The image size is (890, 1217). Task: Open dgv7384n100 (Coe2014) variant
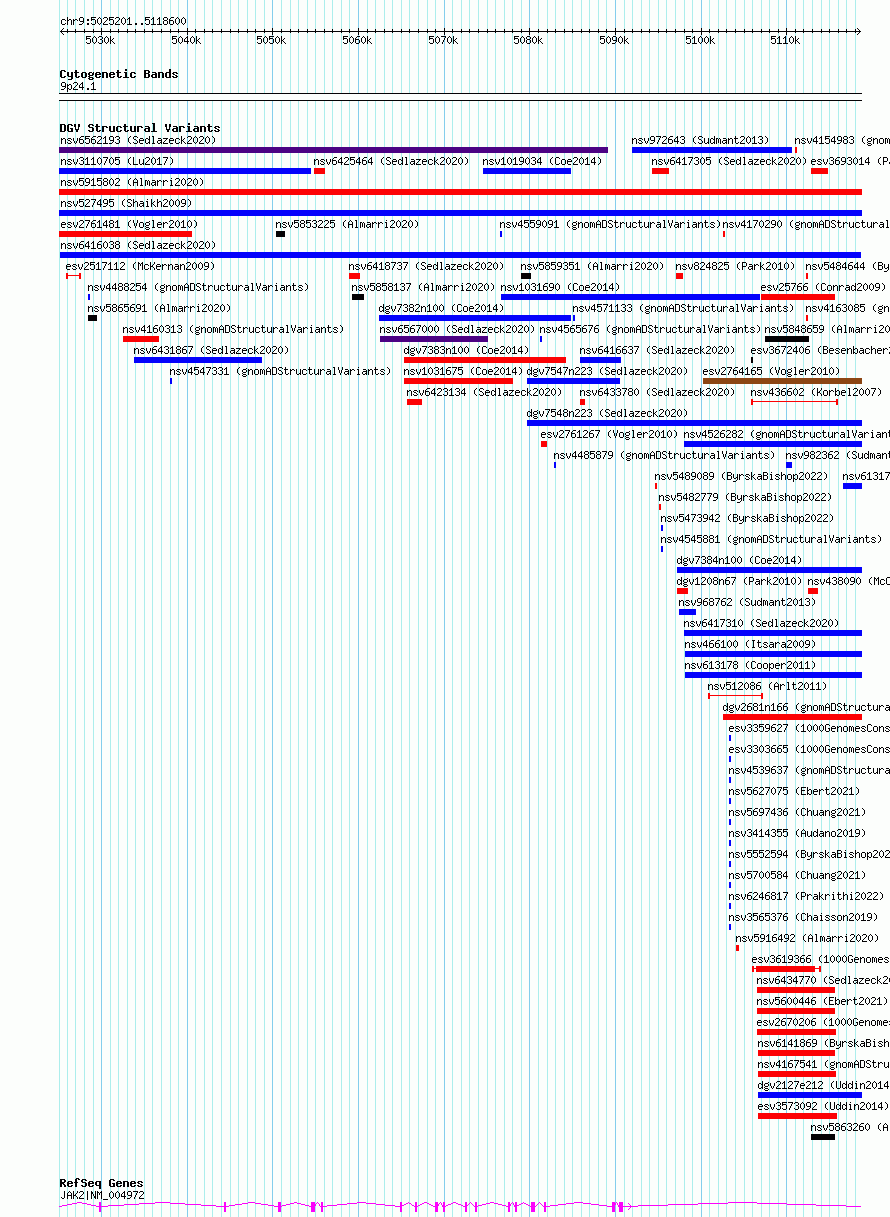coord(739,560)
